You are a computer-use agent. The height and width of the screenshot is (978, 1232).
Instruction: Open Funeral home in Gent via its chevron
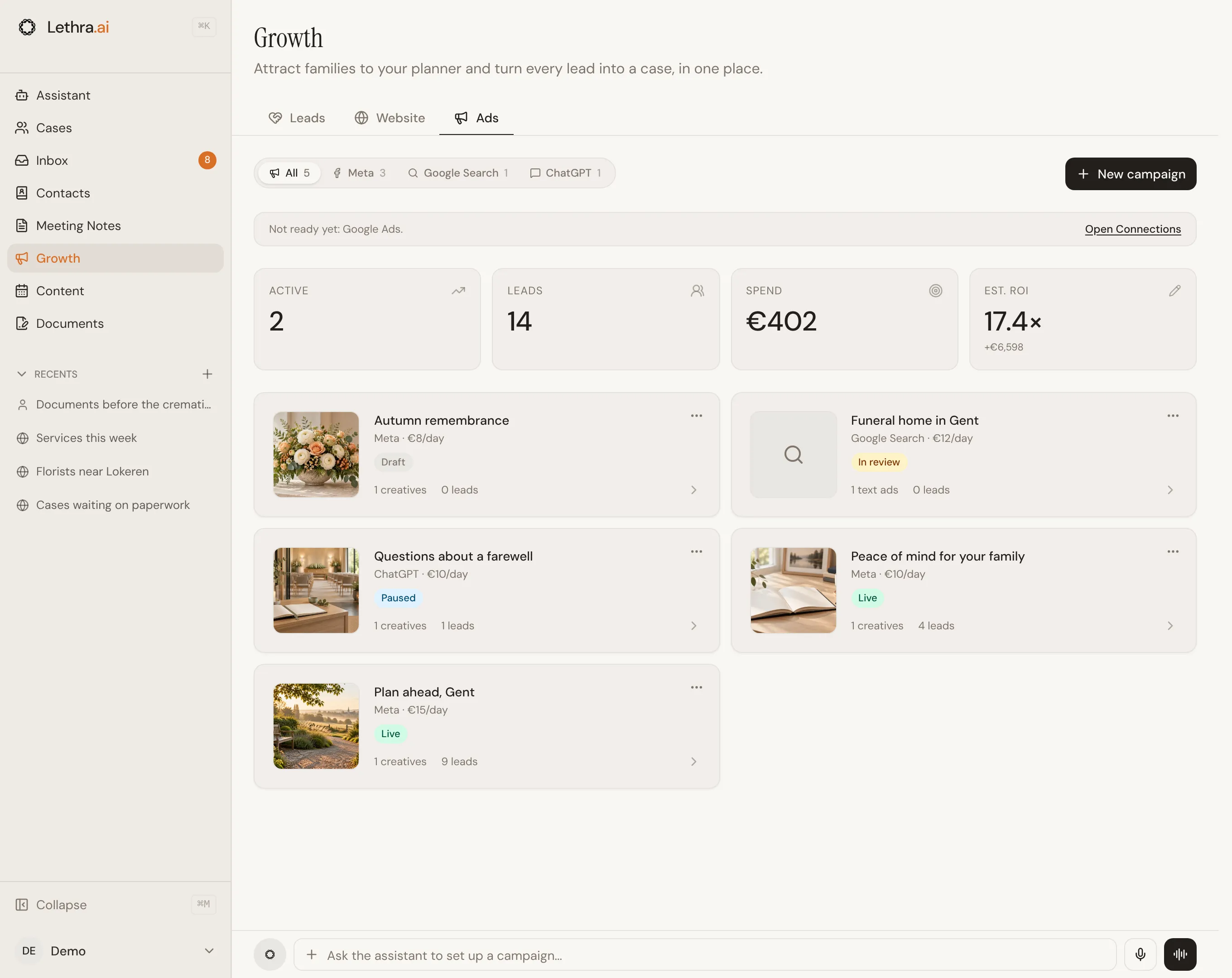coord(1170,490)
